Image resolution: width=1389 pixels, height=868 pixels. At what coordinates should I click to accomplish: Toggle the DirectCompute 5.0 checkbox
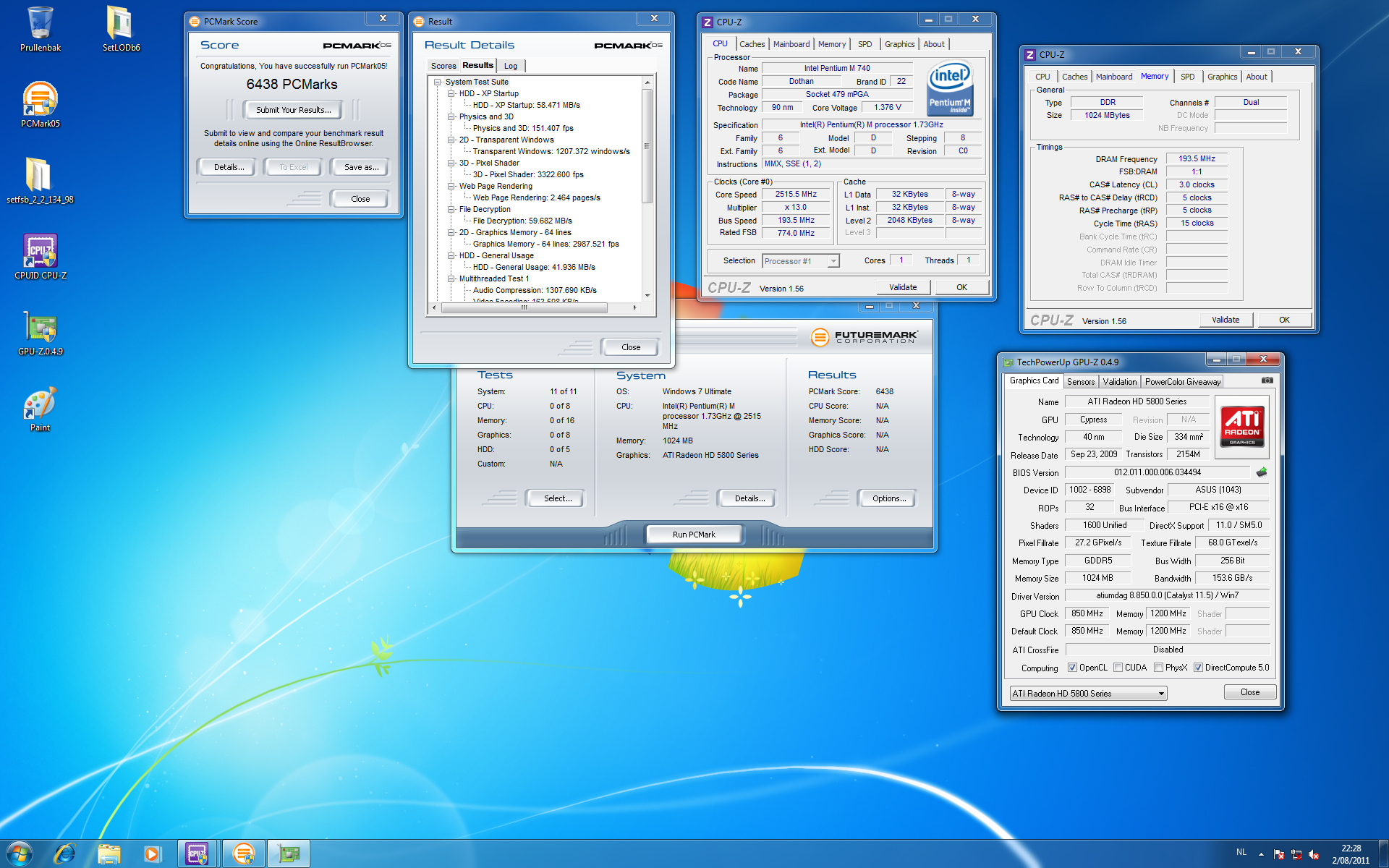coord(1199,668)
